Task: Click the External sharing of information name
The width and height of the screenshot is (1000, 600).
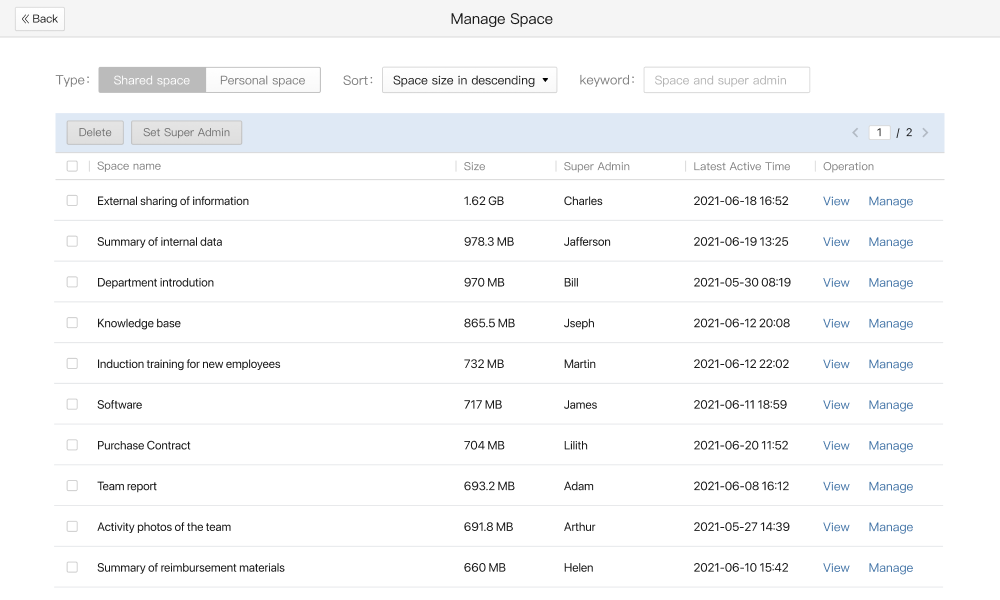Action: (x=173, y=201)
